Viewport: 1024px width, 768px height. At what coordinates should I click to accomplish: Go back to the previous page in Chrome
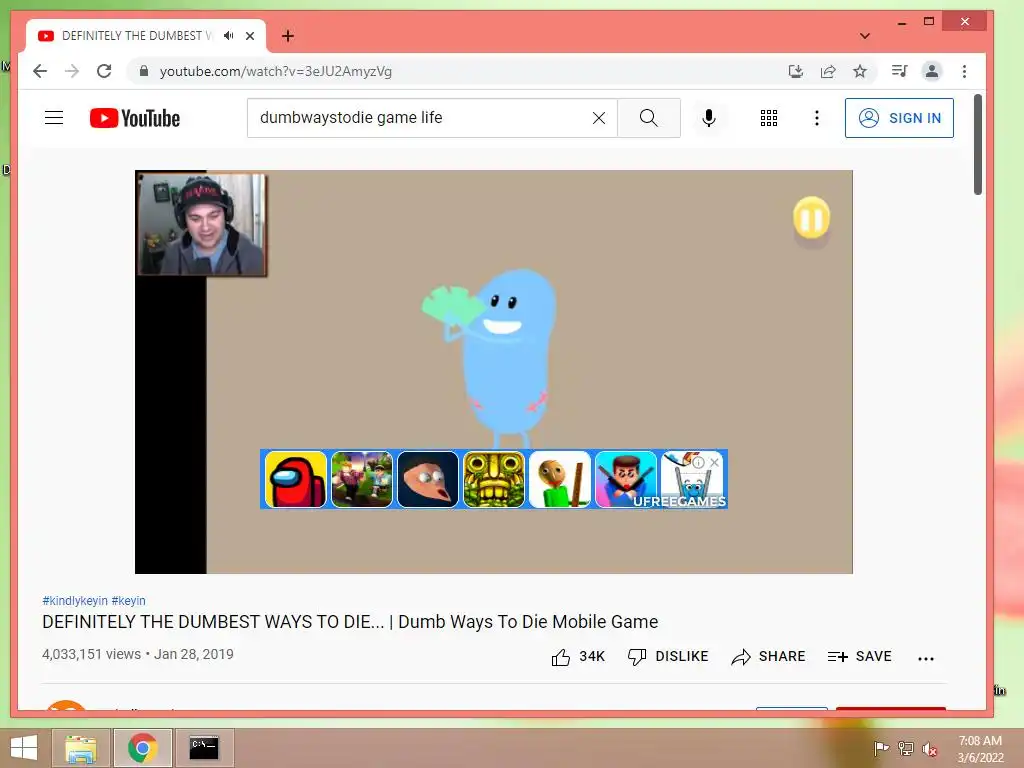click(x=40, y=71)
